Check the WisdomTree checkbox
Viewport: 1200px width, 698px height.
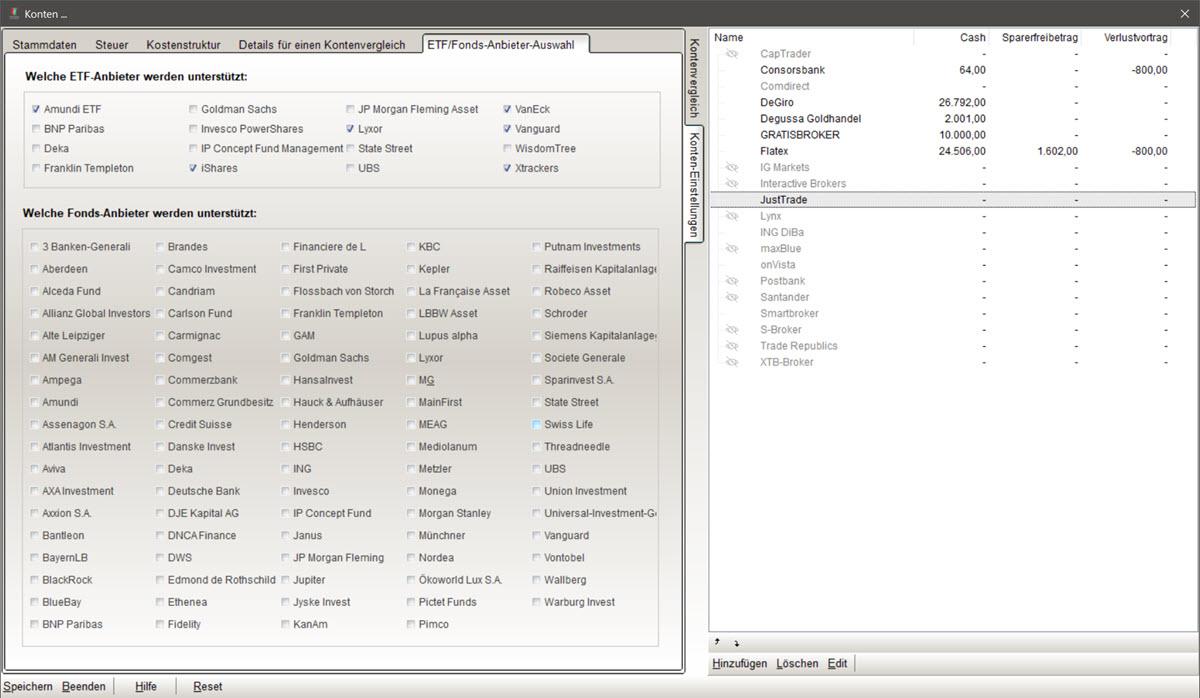(x=508, y=149)
